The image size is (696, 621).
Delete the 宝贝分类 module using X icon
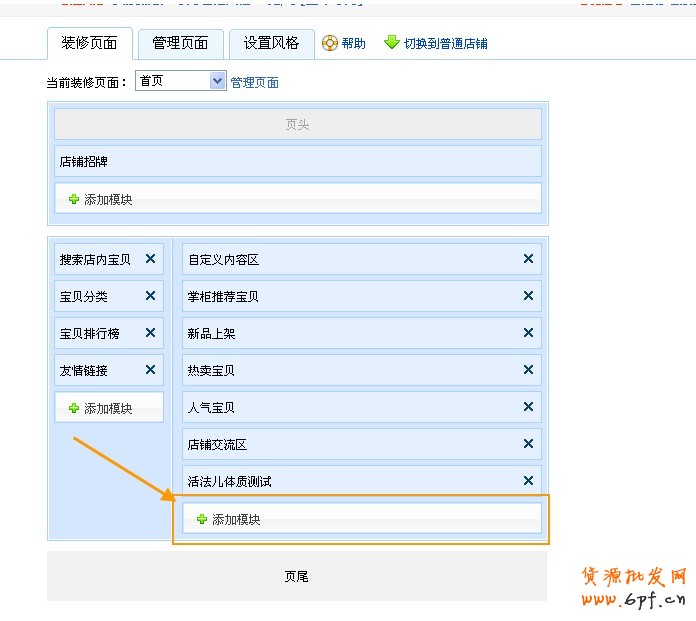click(150, 296)
